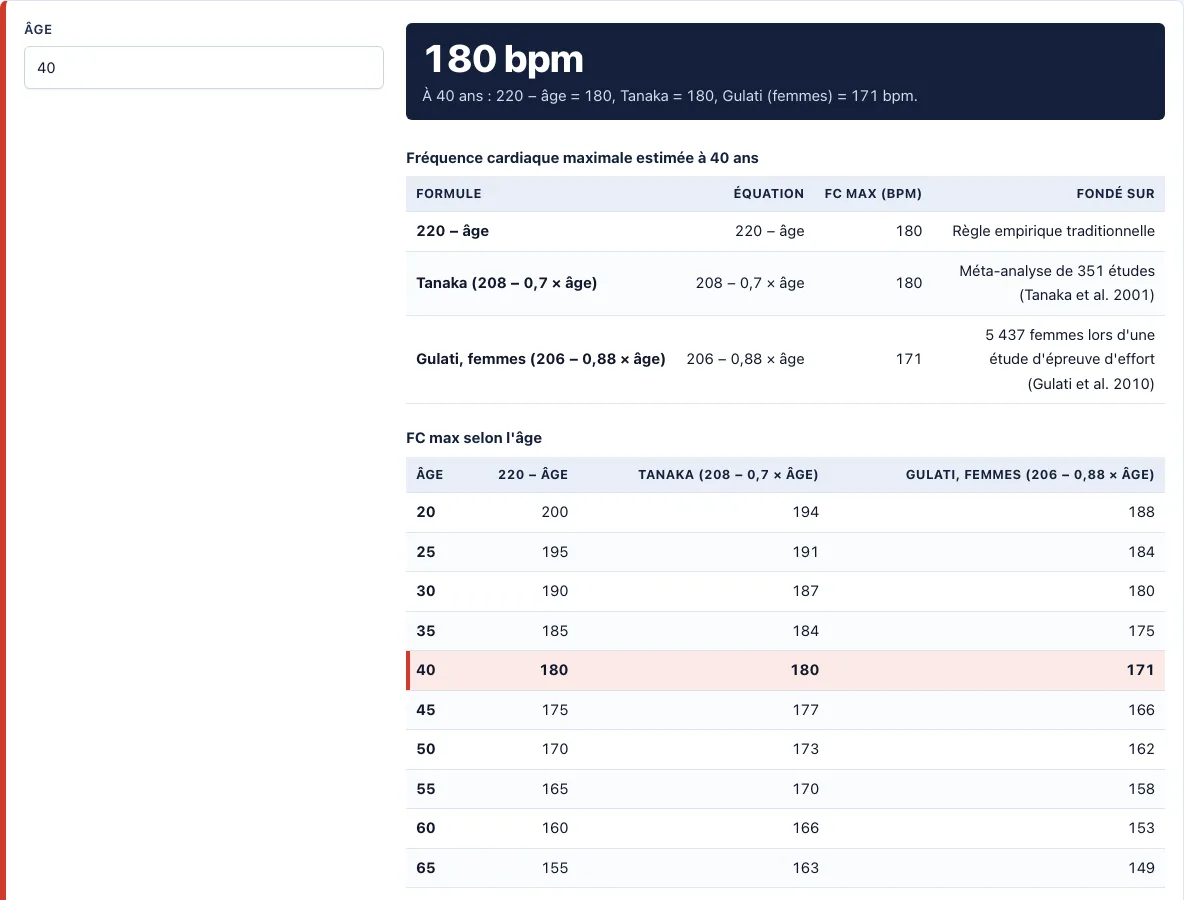Click value 200 in age 20 row

[554, 512]
